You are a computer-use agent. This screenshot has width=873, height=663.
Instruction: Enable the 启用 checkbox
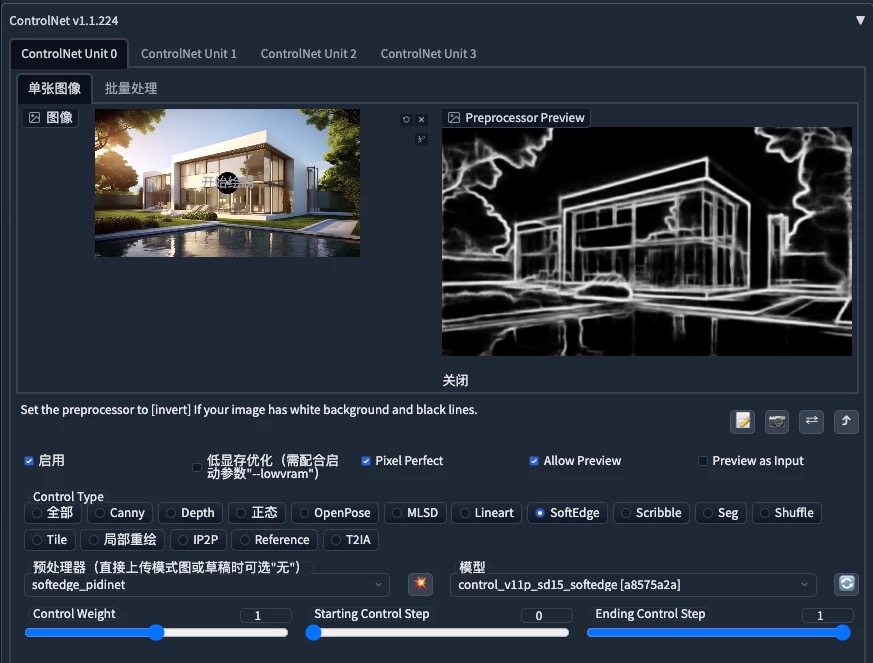pos(29,461)
